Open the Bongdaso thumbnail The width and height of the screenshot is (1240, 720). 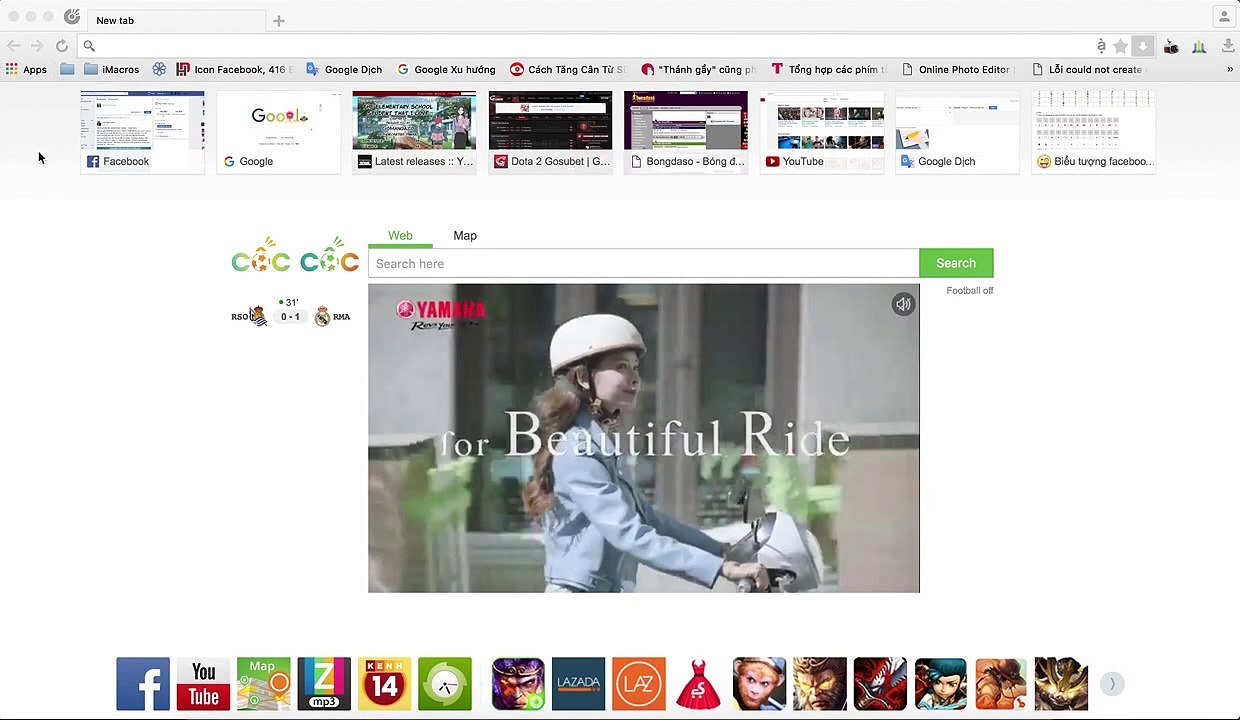[x=686, y=132]
